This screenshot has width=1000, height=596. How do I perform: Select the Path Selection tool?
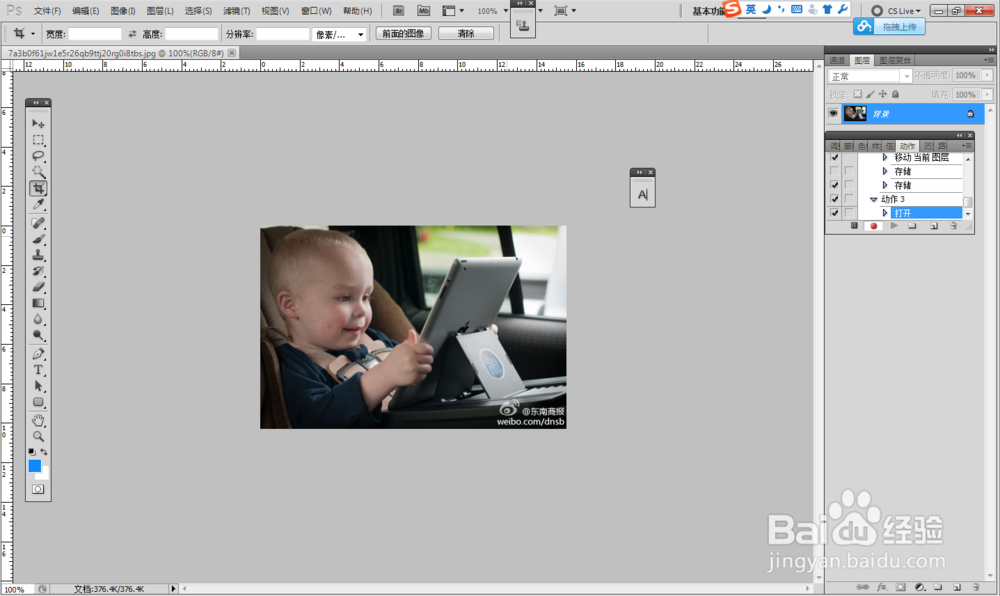pos(38,386)
